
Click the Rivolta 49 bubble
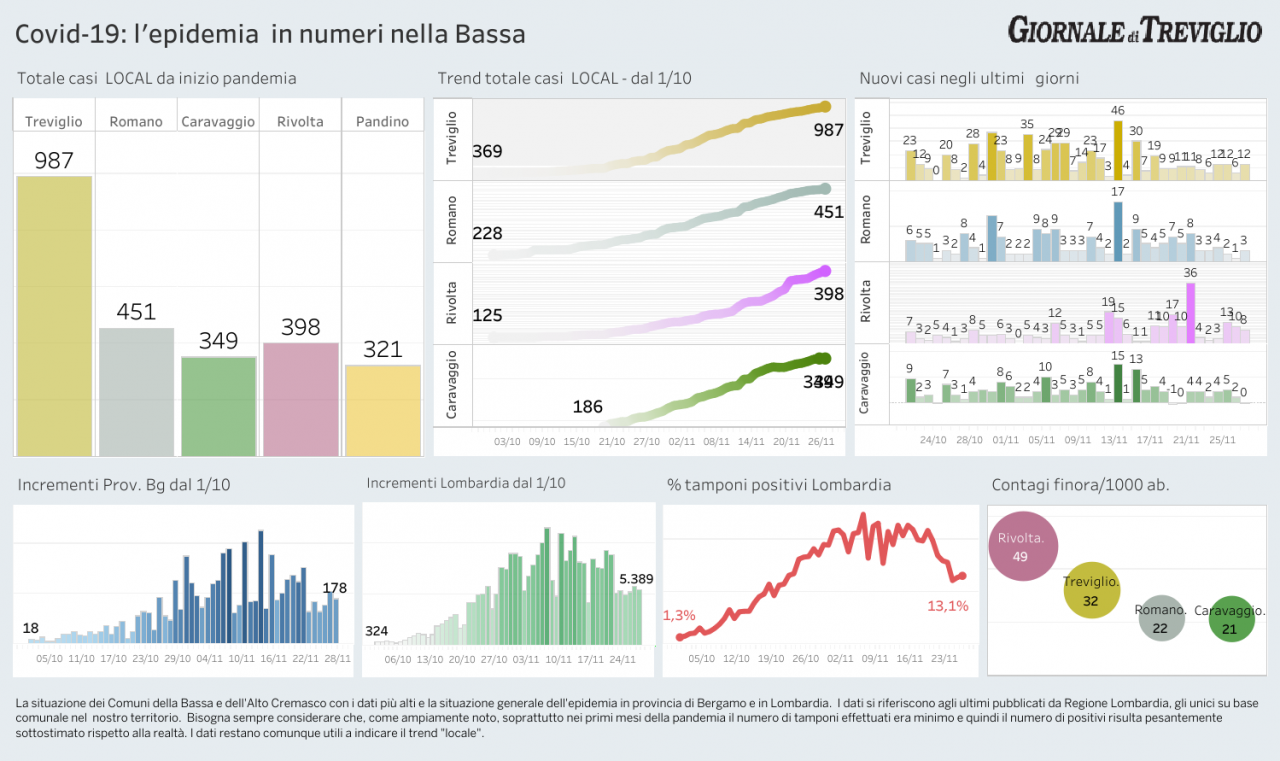(x=1021, y=546)
